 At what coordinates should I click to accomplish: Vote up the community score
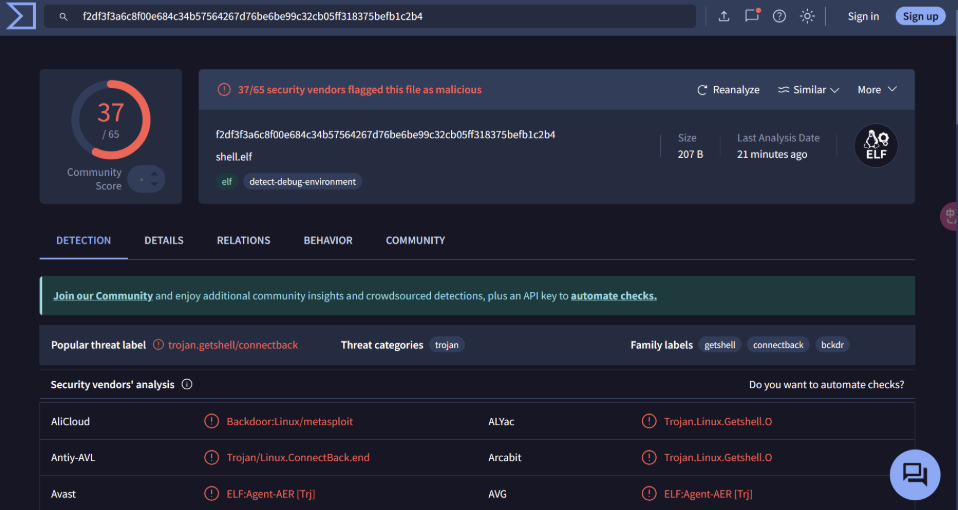click(x=155, y=174)
